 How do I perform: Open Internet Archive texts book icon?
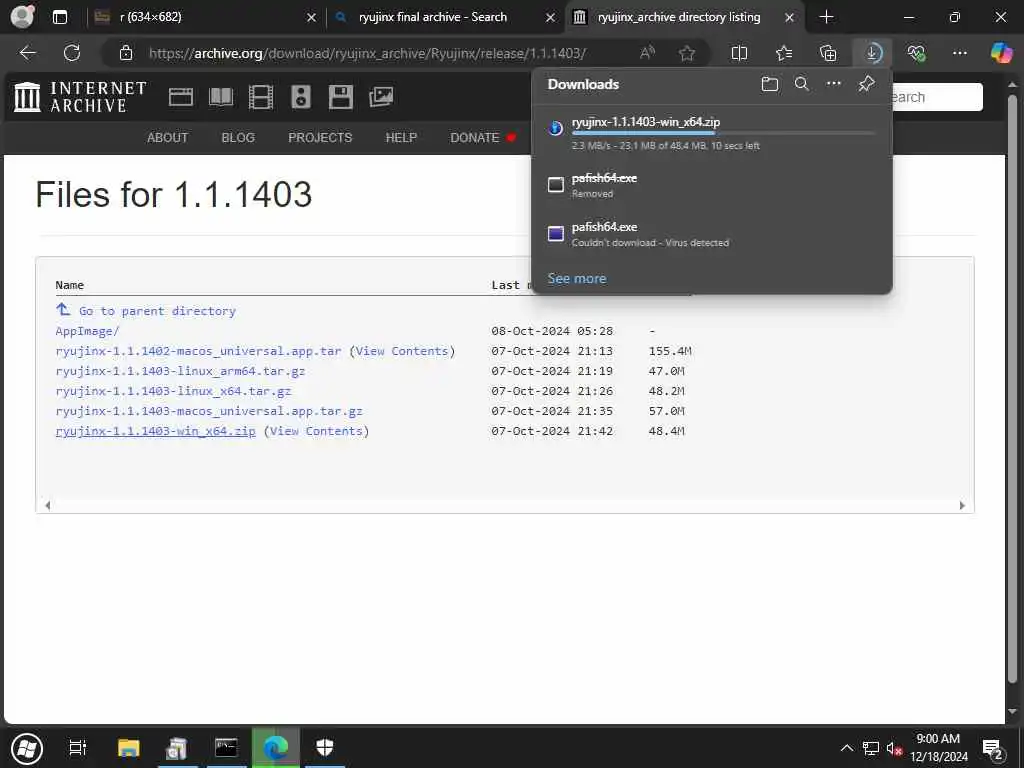[x=221, y=97]
